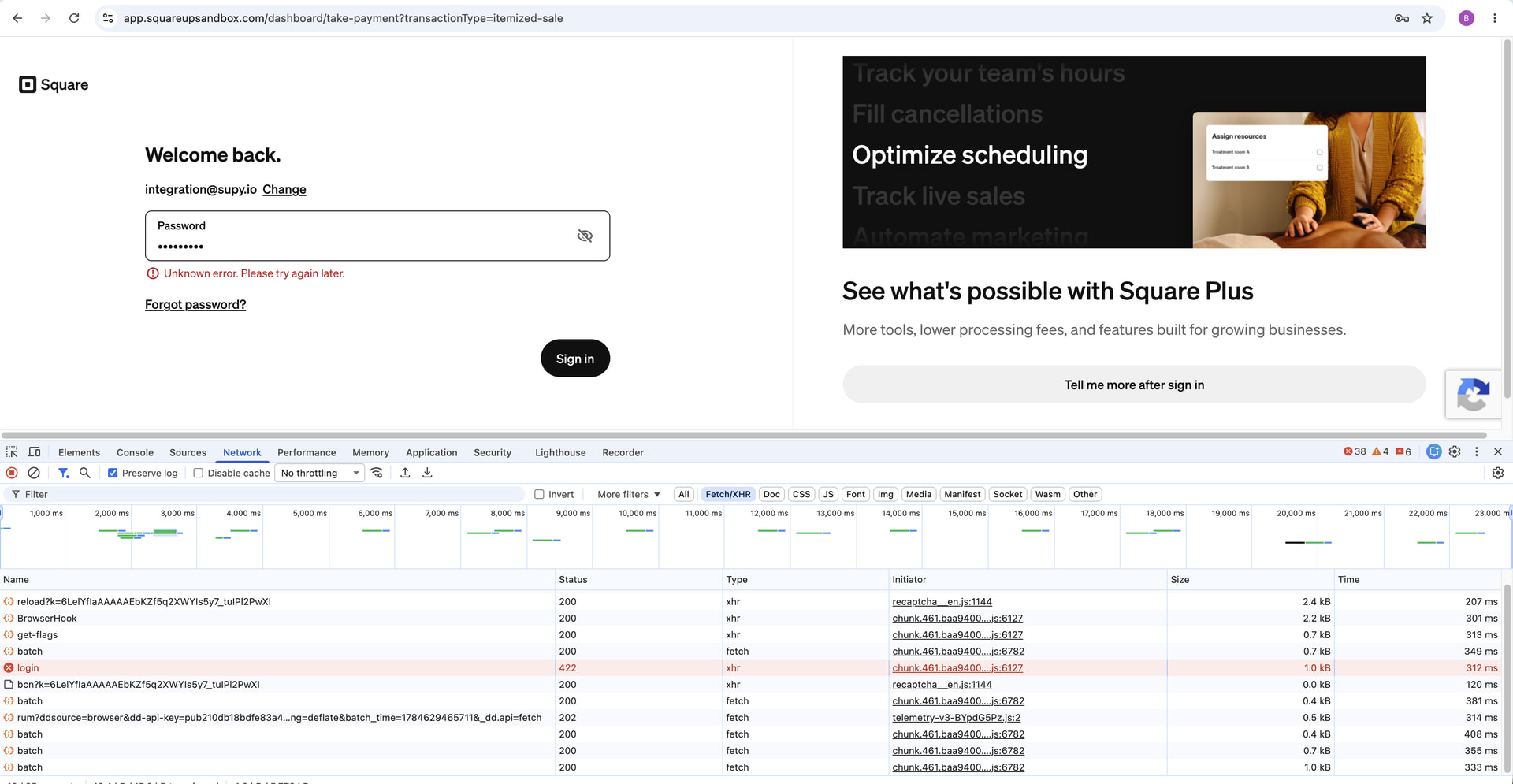
Task: Open the DevTools settings gear
Action: [1455, 451]
